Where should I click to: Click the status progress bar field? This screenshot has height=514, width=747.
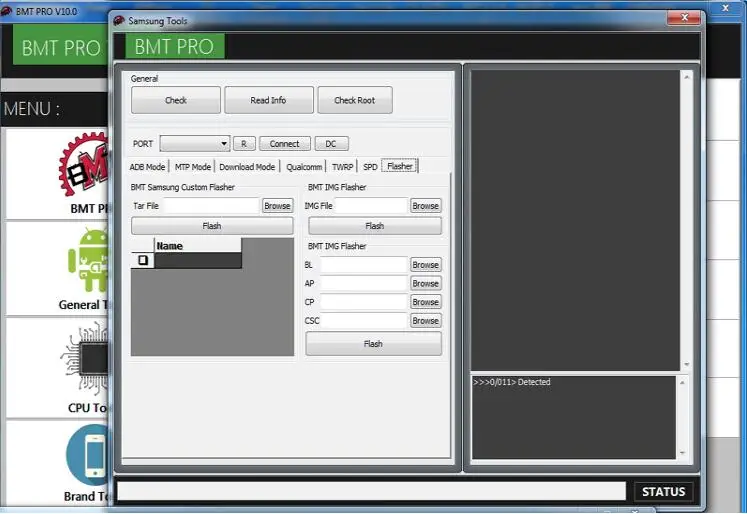(x=372, y=491)
